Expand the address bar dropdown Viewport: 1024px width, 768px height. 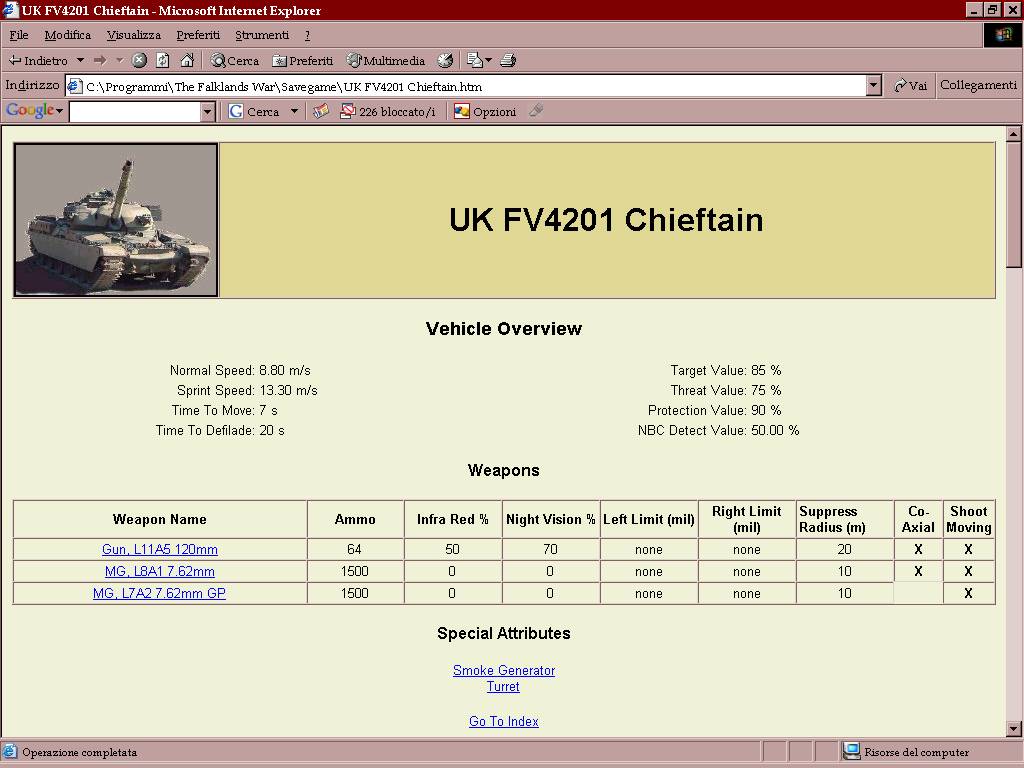pyautogui.click(x=874, y=86)
